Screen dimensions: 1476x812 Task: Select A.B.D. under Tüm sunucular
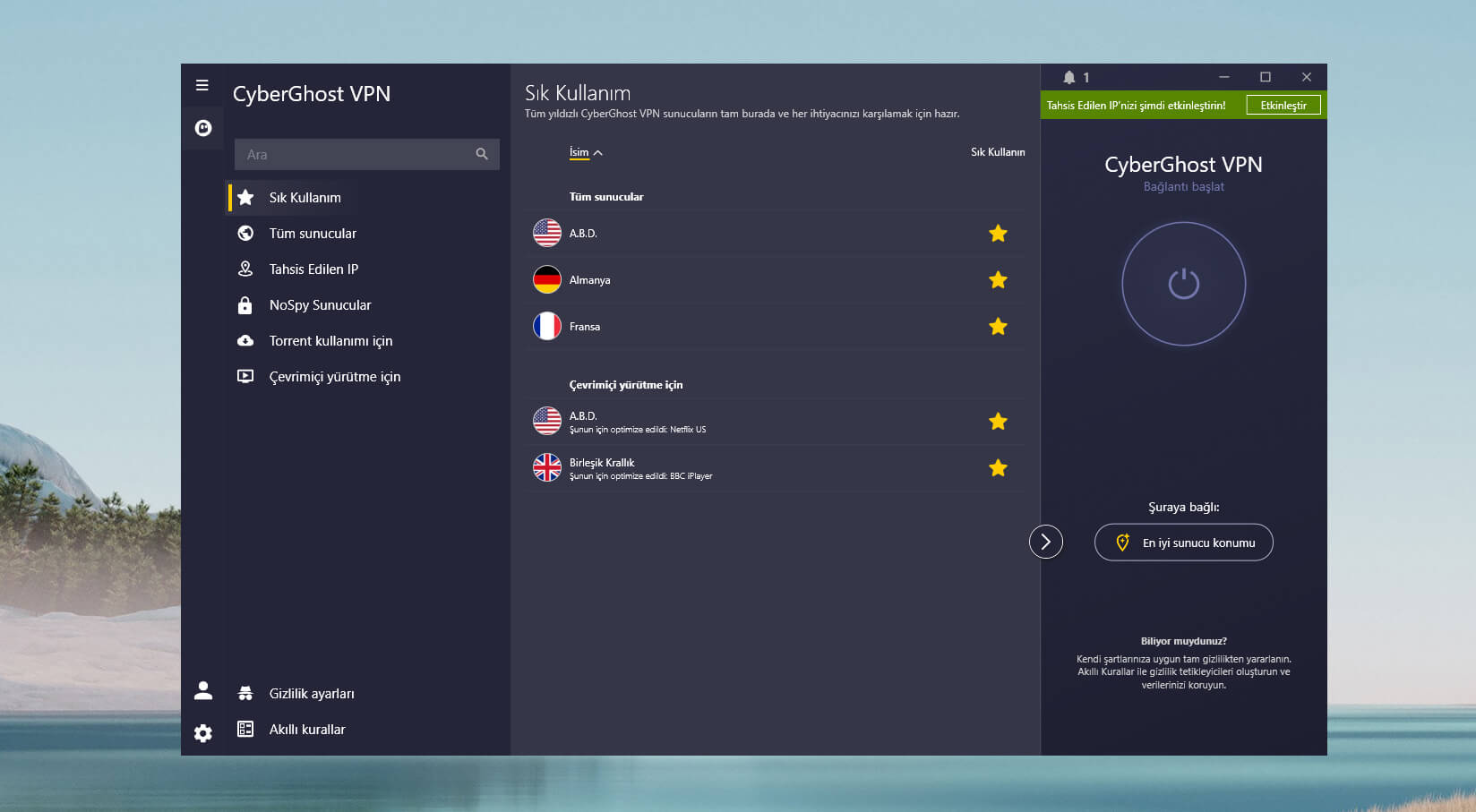point(775,234)
